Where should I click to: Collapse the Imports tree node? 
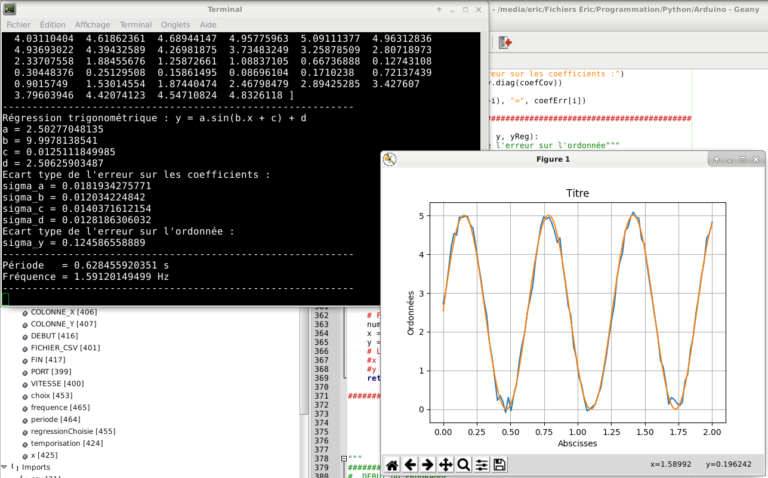pyautogui.click(x=5, y=467)
